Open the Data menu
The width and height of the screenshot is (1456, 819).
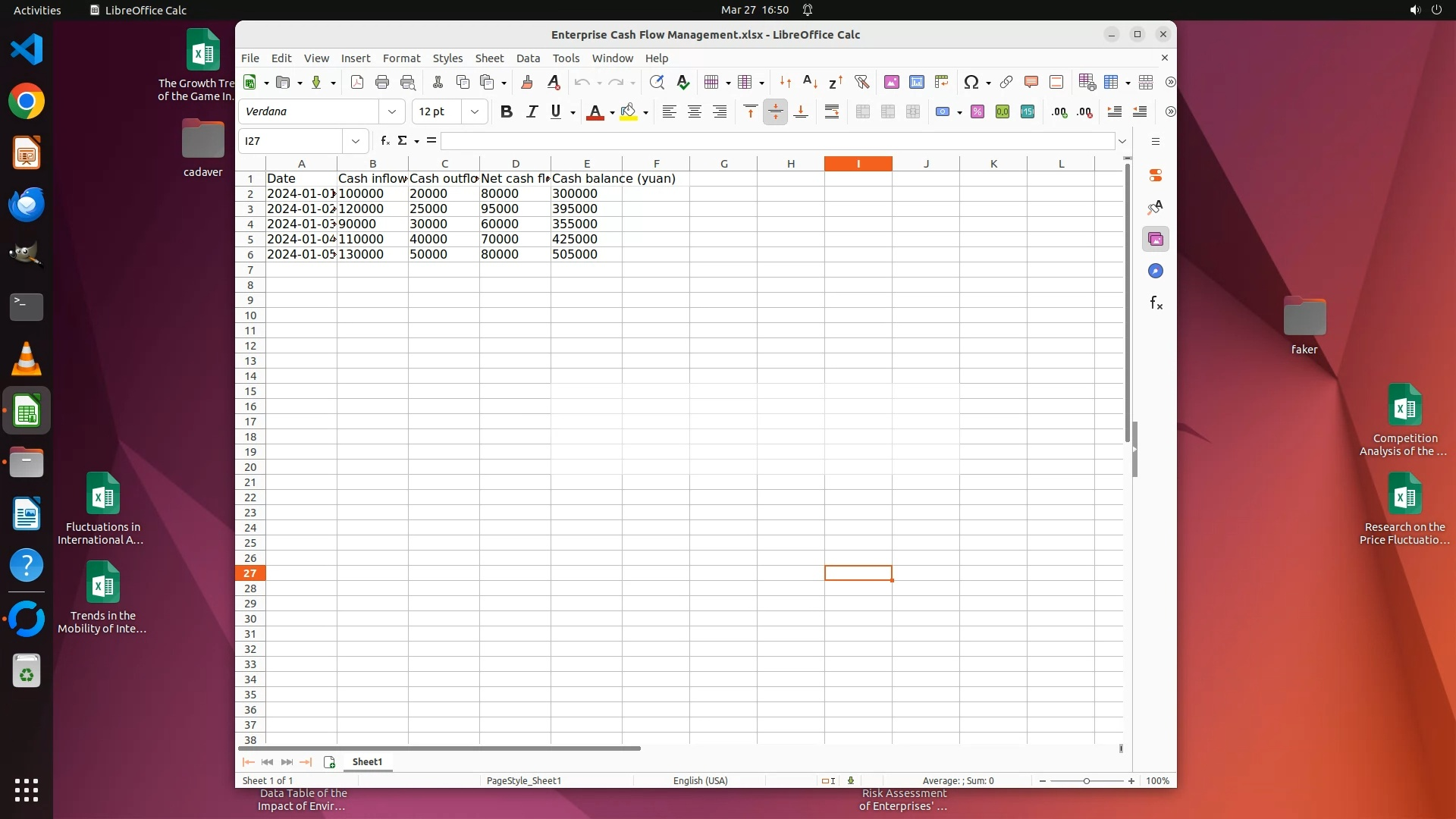pos(528,58)
